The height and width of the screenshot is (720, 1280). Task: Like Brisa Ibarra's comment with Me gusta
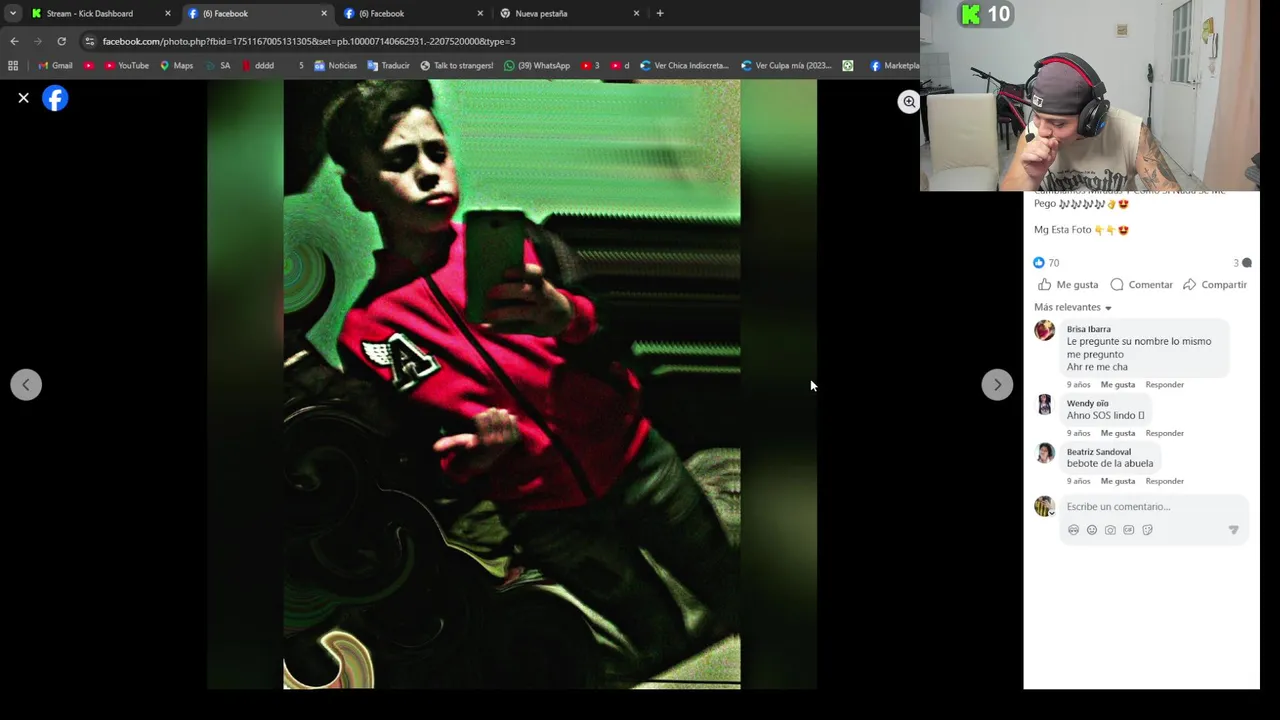tap(1118, 385)
